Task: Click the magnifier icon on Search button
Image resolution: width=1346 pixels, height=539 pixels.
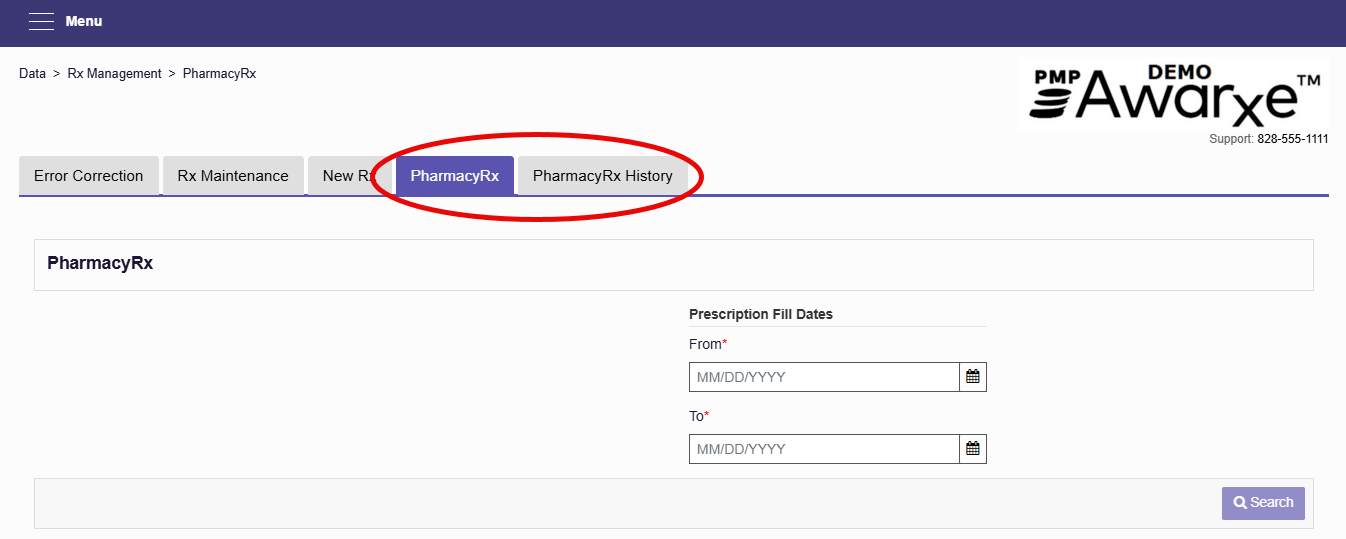Action: pyautogui.click(x=1240, y=503)
